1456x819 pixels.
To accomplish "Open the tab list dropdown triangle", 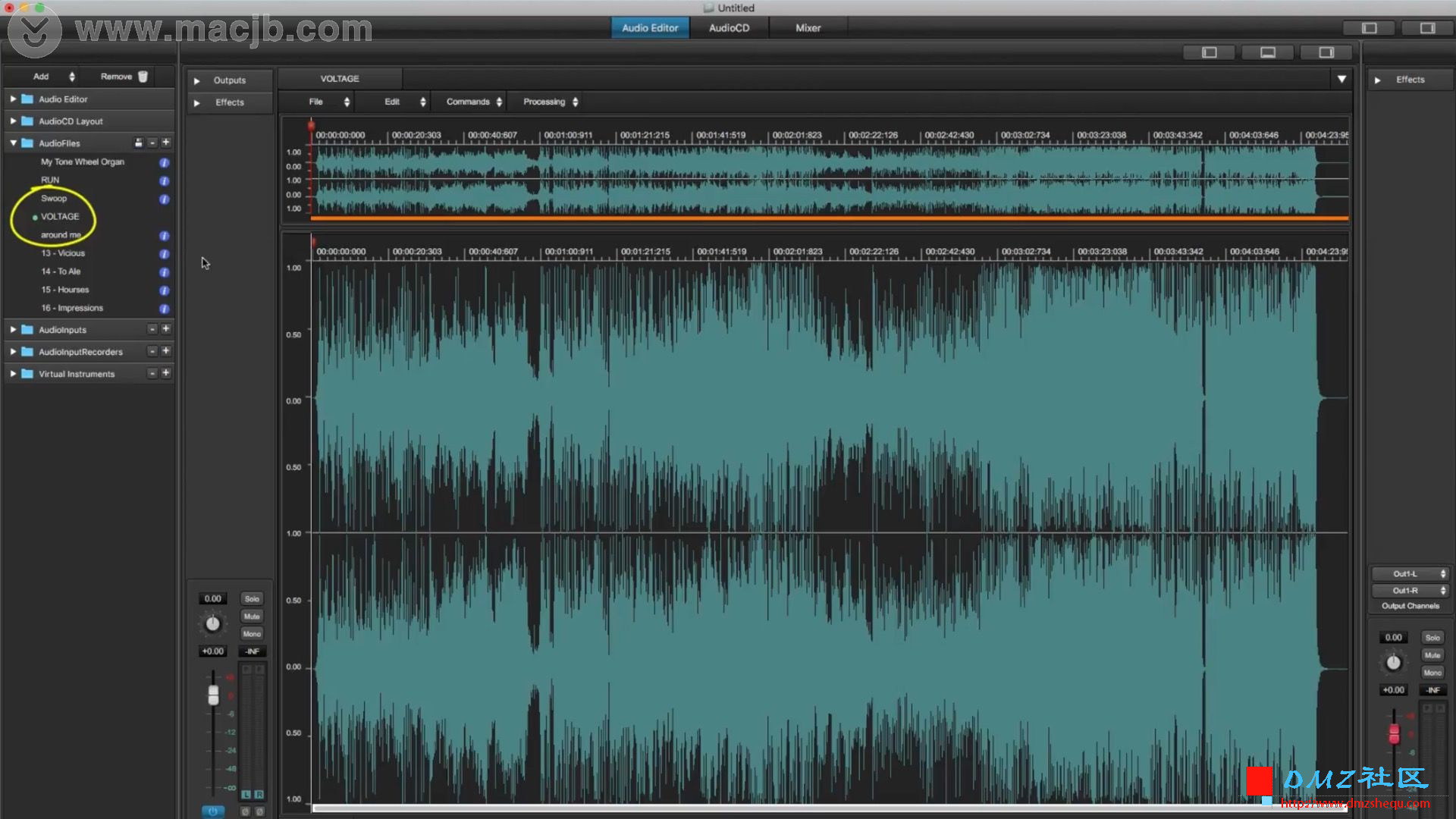I will click(x=1341, y=79).
